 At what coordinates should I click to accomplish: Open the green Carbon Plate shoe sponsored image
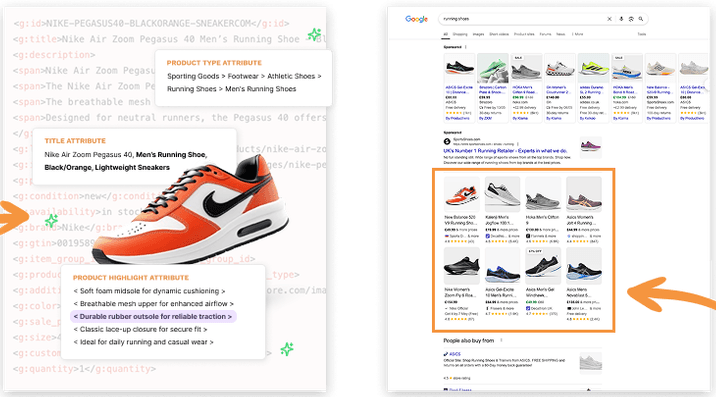coord(493,68)
